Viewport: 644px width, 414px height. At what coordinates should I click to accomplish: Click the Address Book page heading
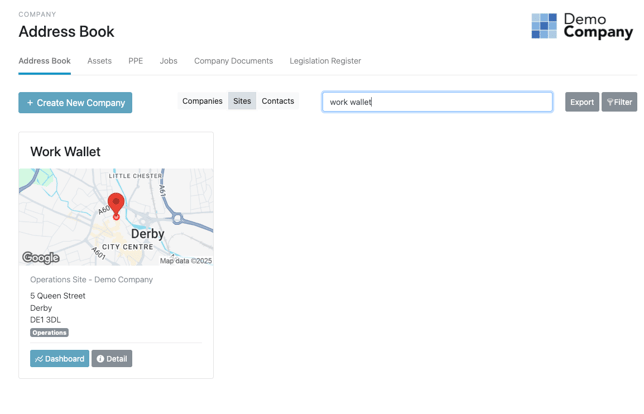pos(67,32)
